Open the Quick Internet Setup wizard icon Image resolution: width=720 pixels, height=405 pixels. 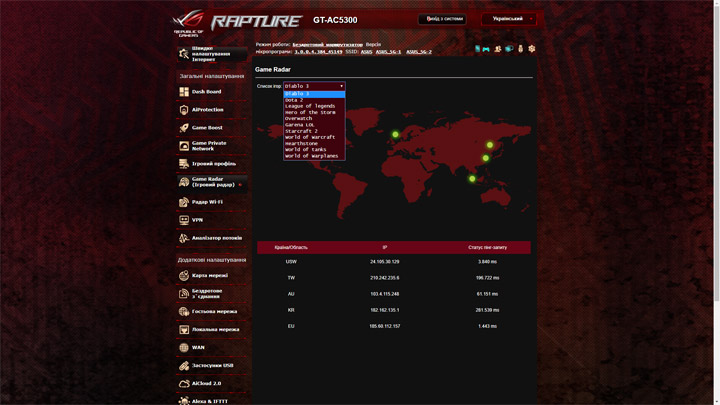tap(184, 54)
